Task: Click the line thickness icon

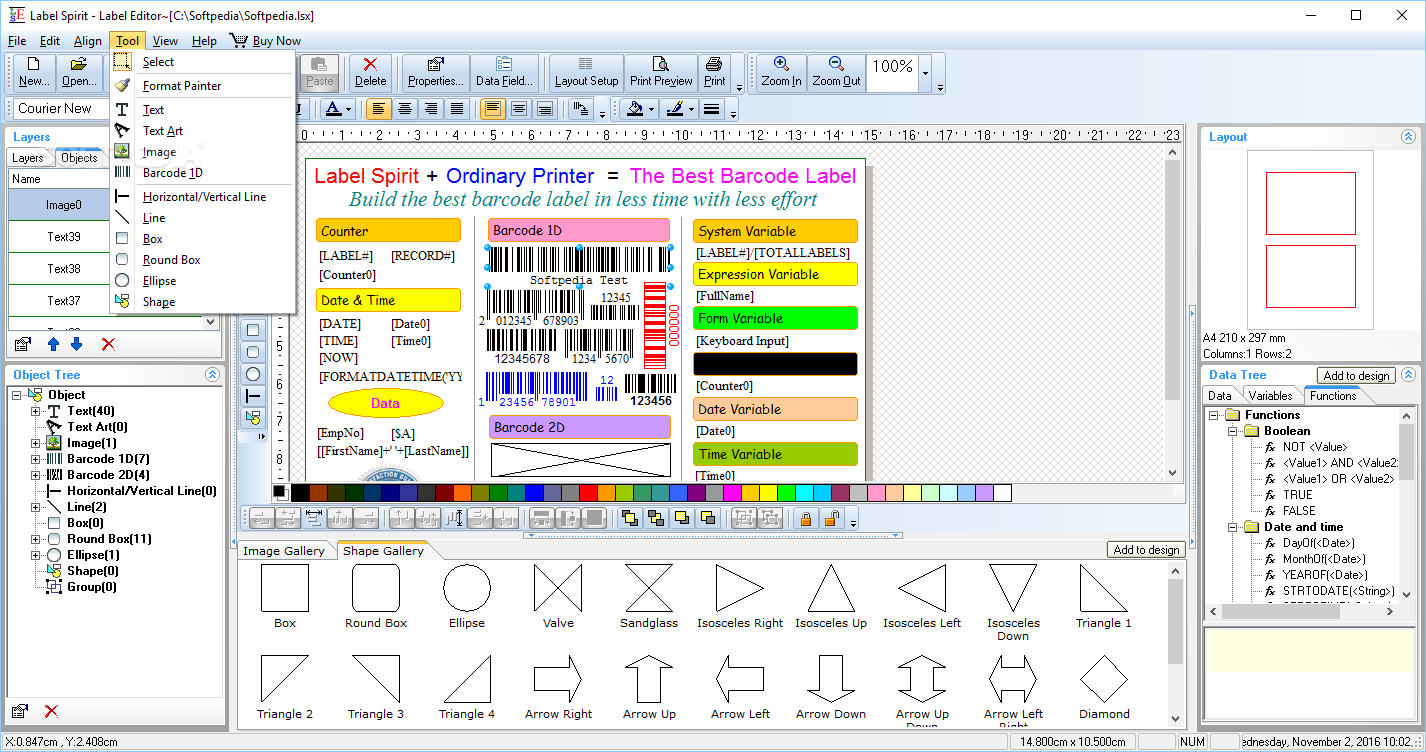Action: pyautogui.click(x=711, y=109)
